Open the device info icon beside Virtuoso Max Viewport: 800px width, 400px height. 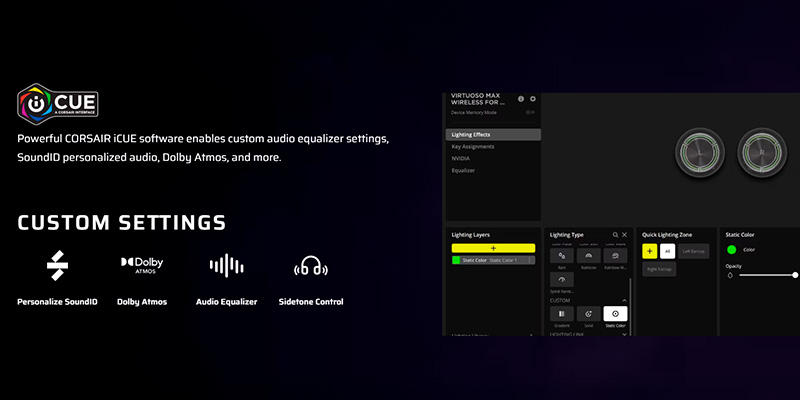tap(521, 99)
